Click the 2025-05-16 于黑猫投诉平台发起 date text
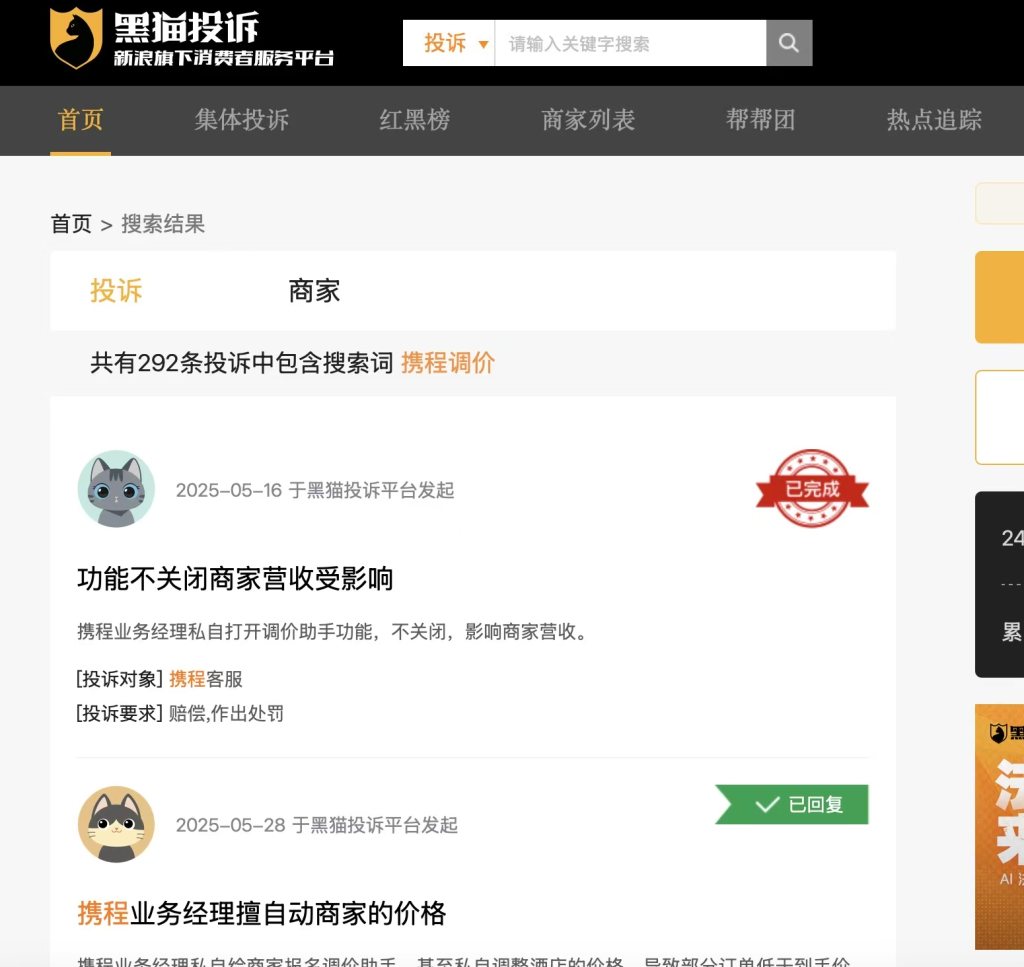Image resolution: width=1024 pixels, height=967 pixels. click(x=315, y=490)
